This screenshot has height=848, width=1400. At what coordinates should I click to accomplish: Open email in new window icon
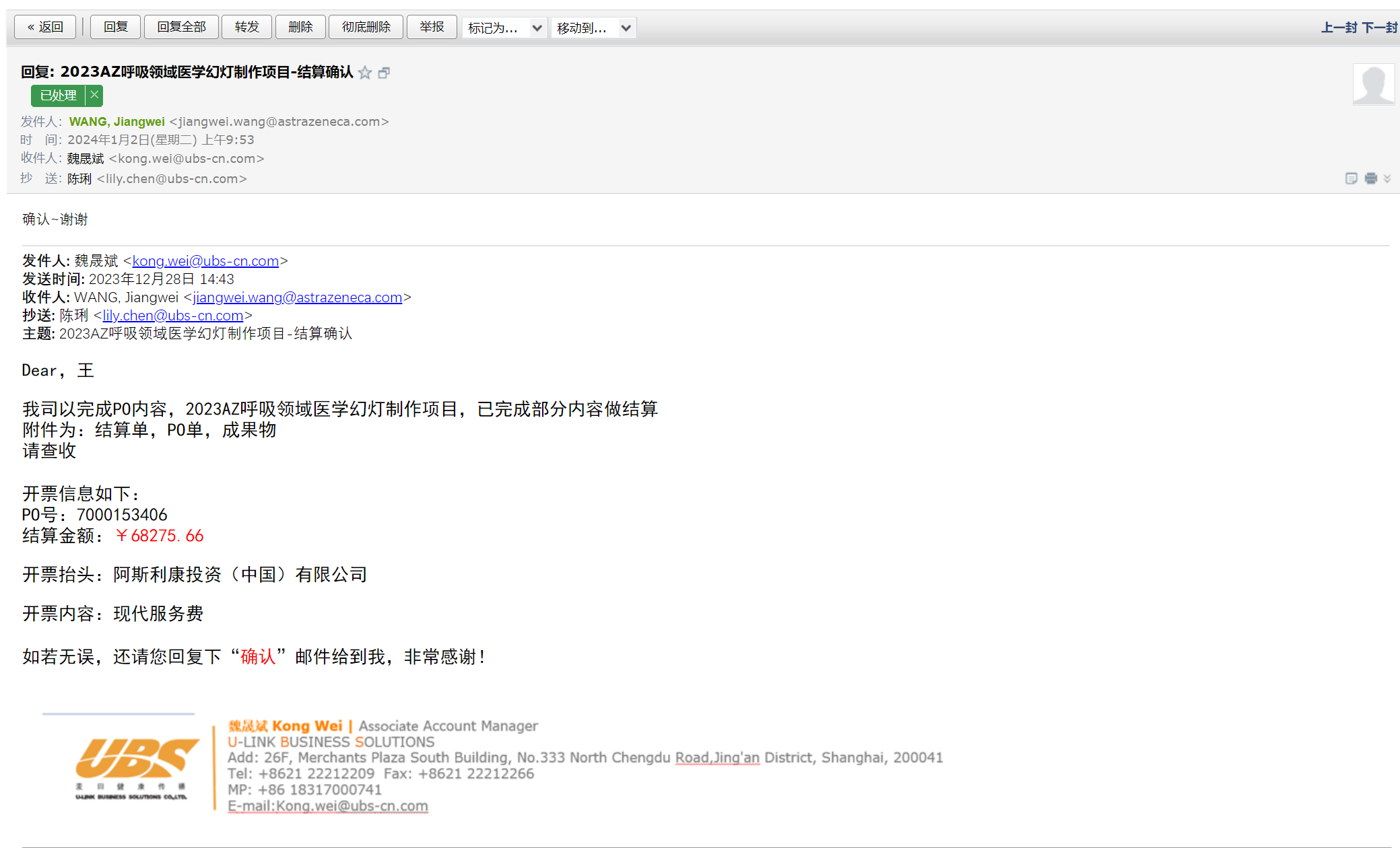[384, 73]
